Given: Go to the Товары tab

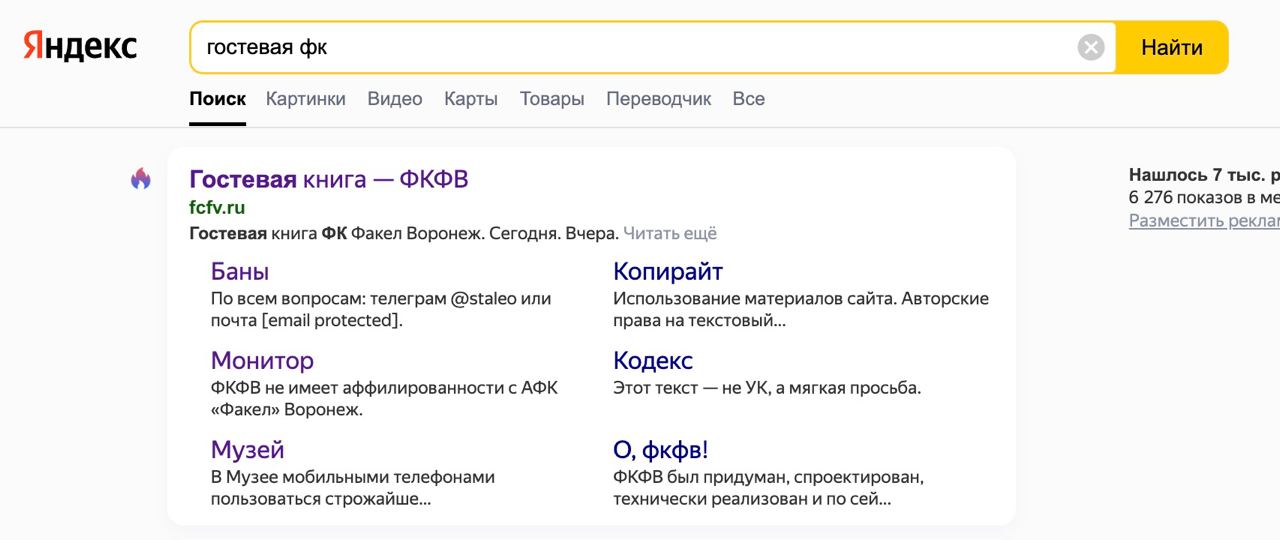Looking at the screenshot, I should click(551, 99).
